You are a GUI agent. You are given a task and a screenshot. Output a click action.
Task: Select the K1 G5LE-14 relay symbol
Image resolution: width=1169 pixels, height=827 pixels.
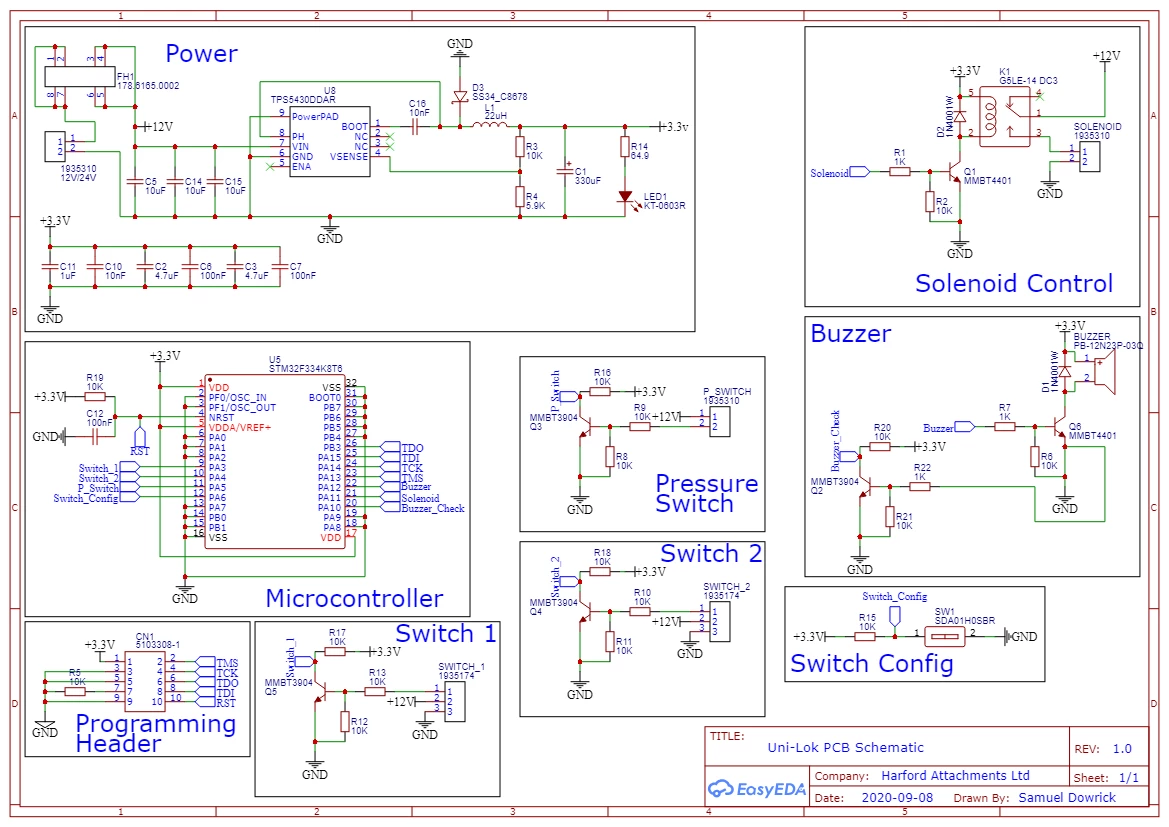point(1003,116)
